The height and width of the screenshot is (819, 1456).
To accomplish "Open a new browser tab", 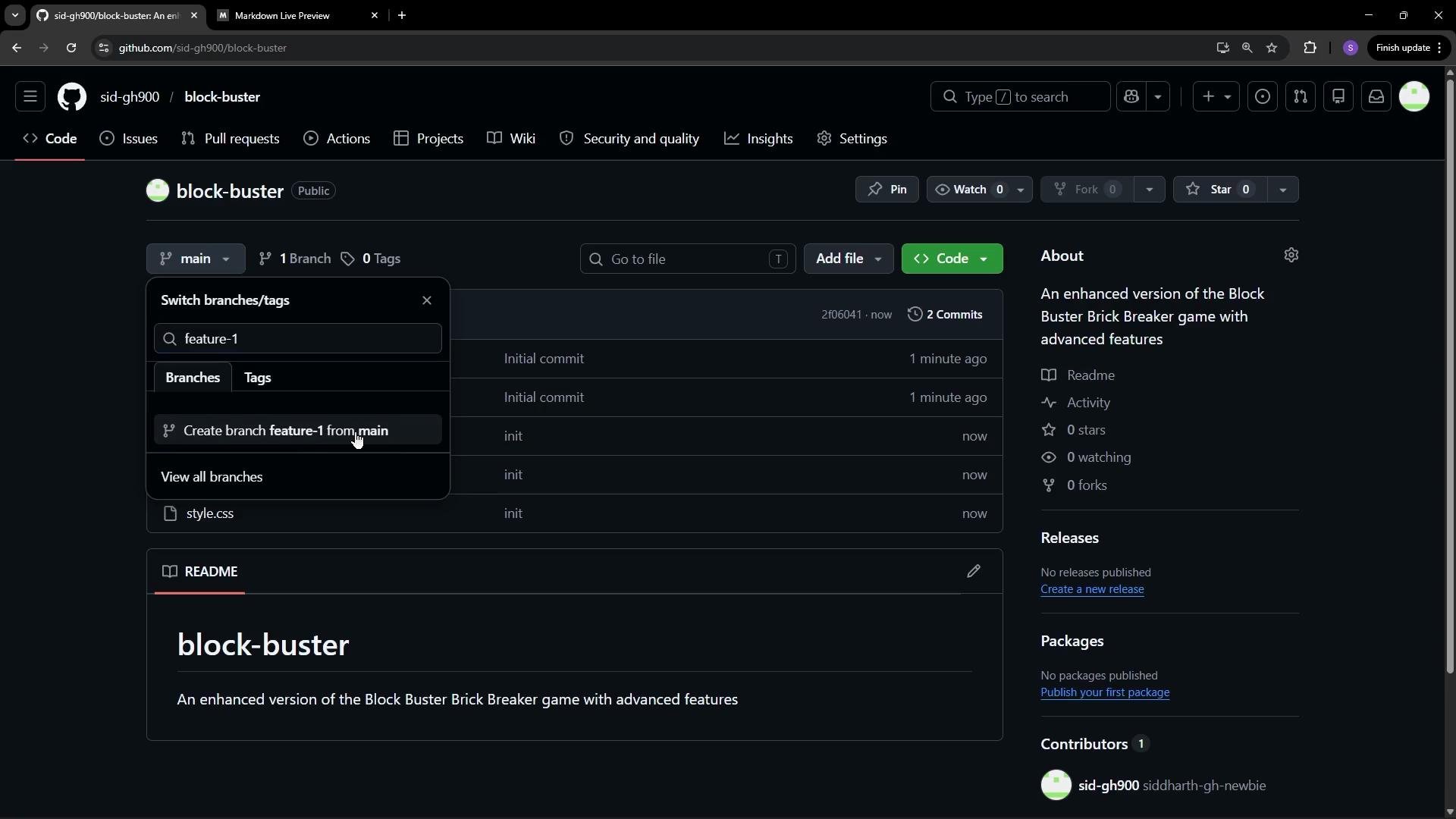I will coord(402,15).
